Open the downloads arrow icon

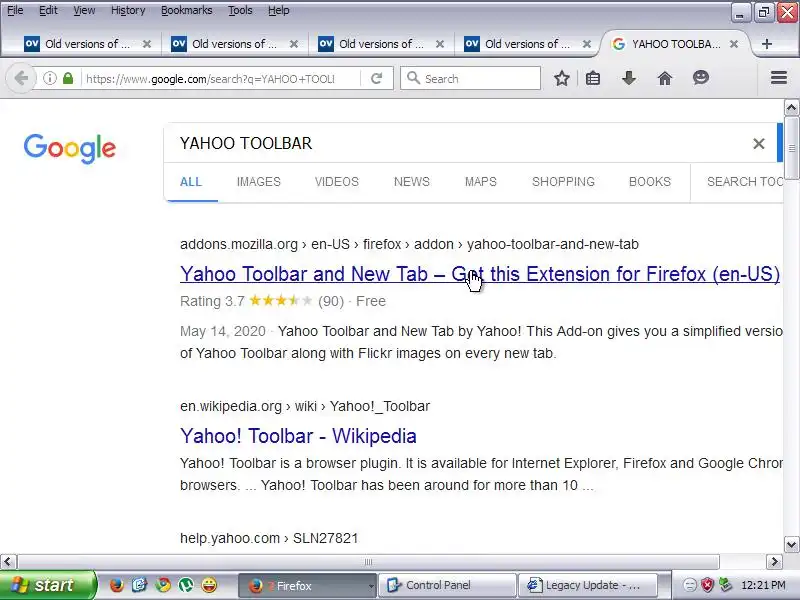629,79
